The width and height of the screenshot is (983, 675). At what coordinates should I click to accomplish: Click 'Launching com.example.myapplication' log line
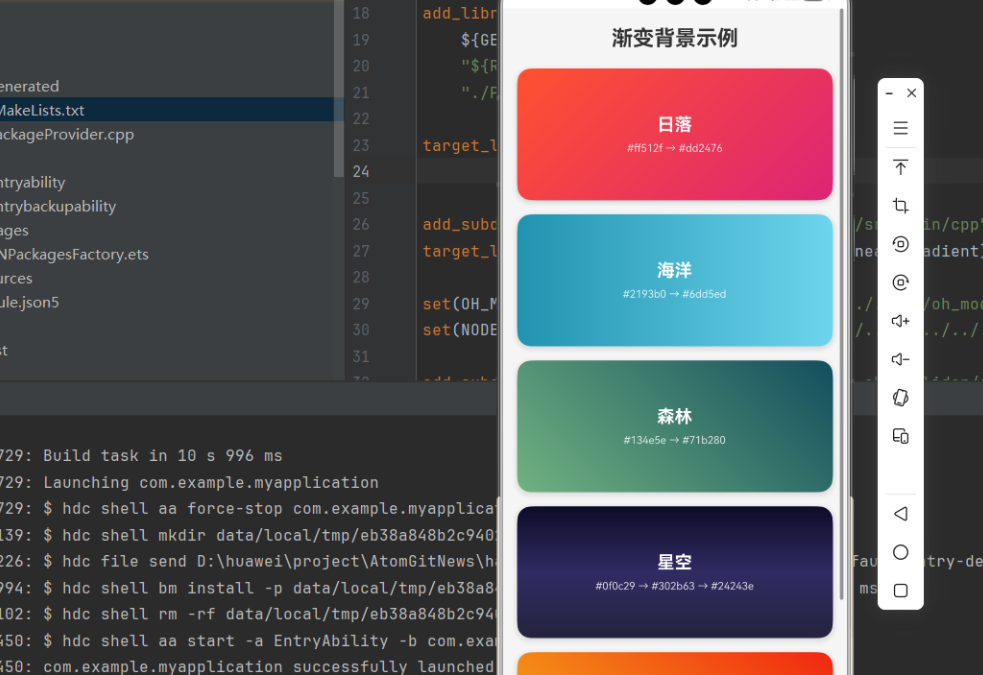tap(211, 482)
